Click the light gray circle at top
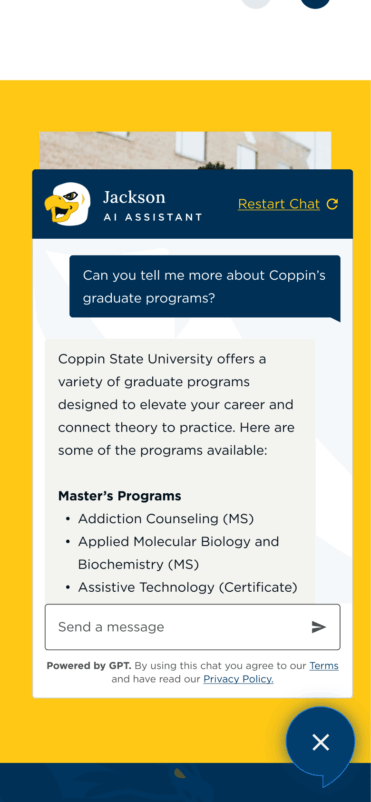This screenshot has width=371, height=802. tap(256, 4)
